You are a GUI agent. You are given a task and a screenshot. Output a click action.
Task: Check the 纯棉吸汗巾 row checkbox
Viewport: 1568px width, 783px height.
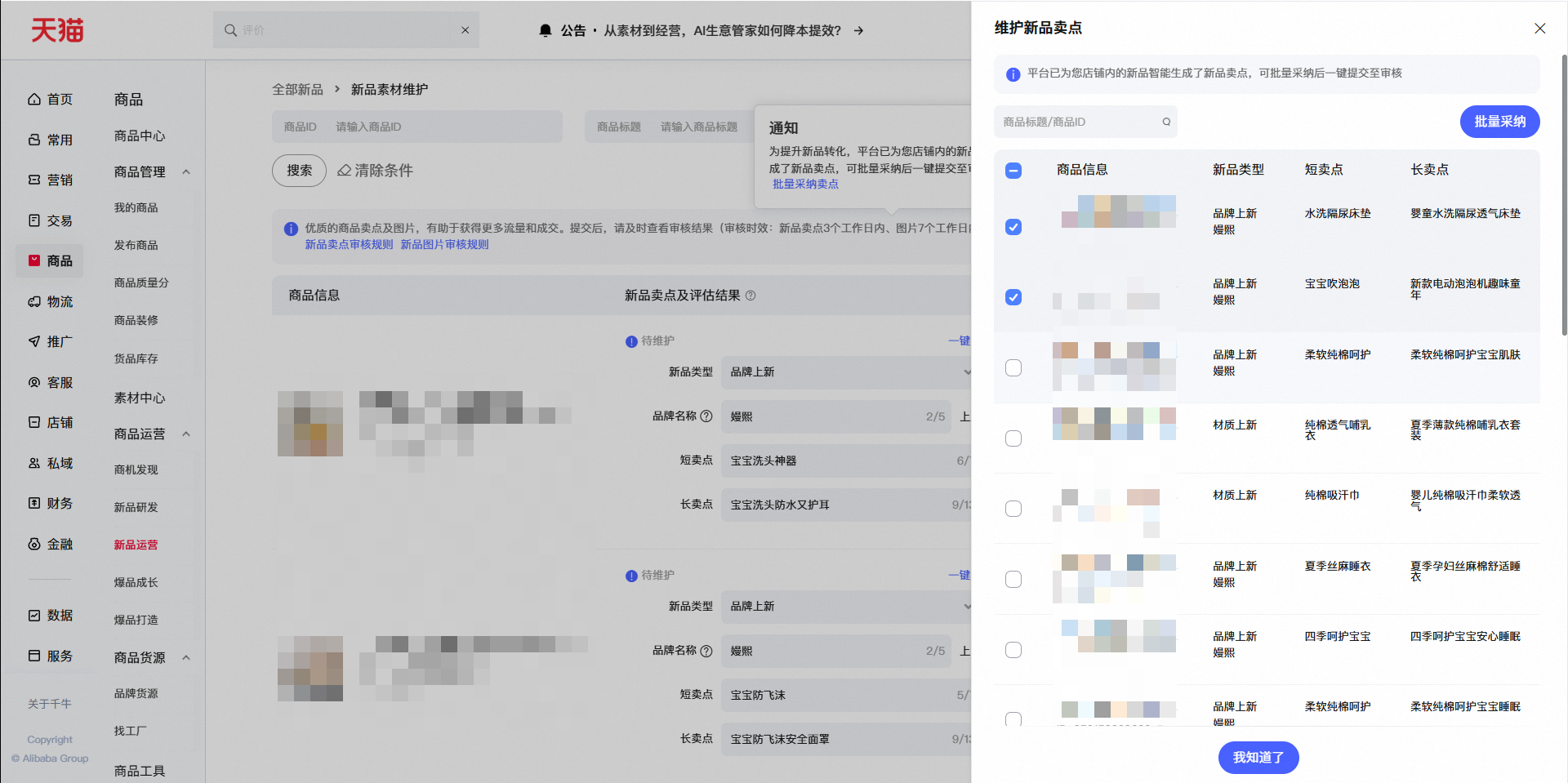[x=1013, y=509]
